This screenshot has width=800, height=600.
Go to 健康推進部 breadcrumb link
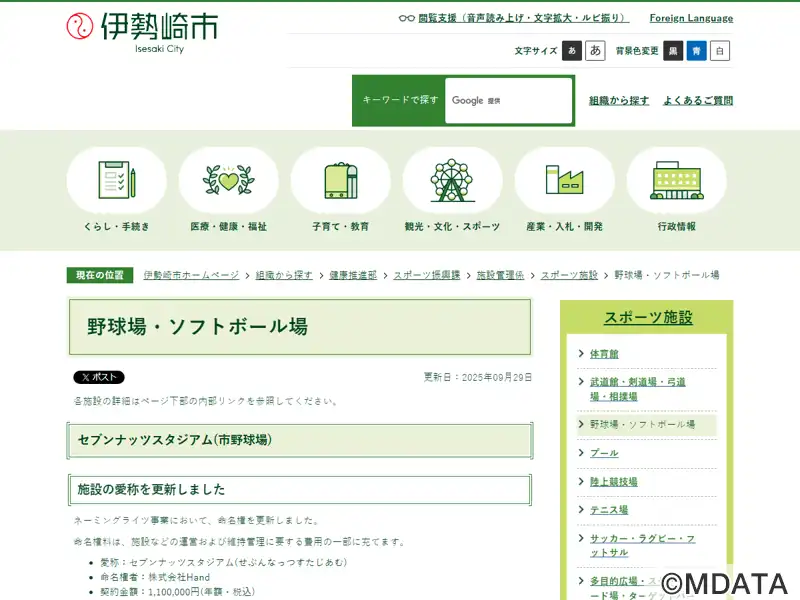(353, 275)
